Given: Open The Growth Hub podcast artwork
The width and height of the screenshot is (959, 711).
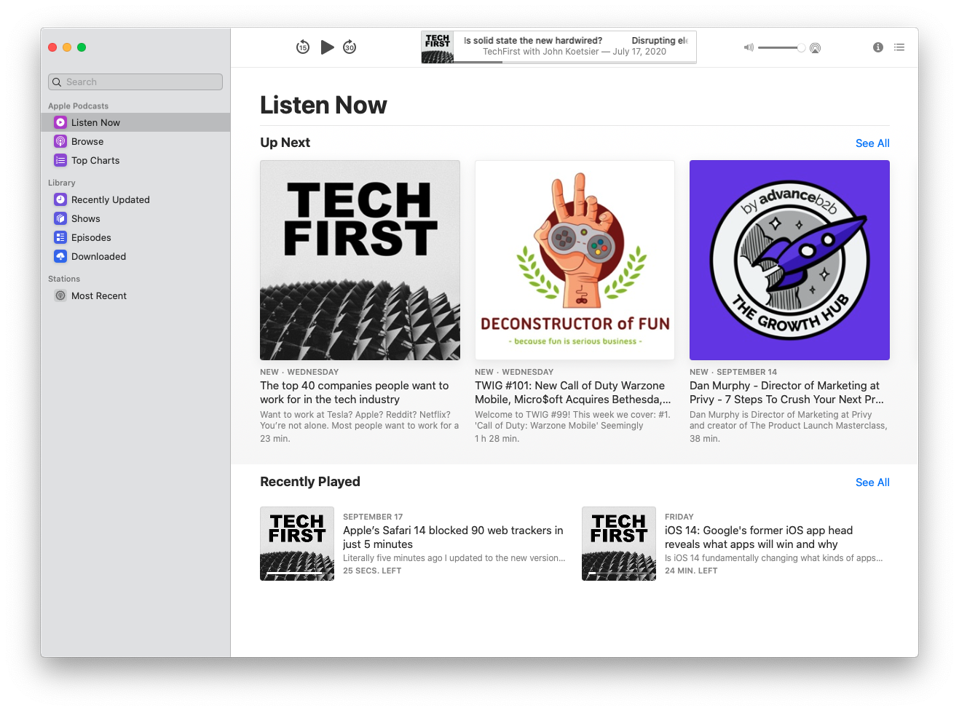Looking at the screenshot, I should pyautogui.click(x=789, y=260).
